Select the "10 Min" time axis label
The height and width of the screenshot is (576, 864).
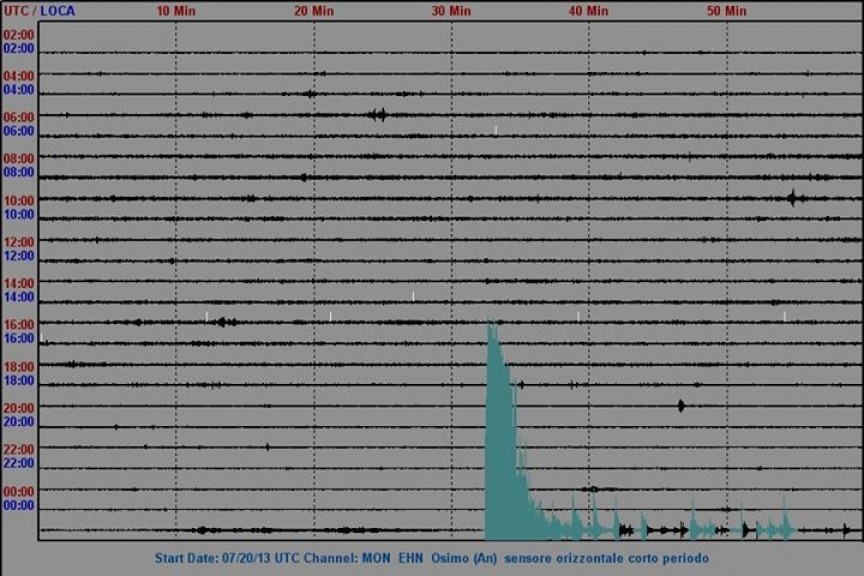pos(176,11)
